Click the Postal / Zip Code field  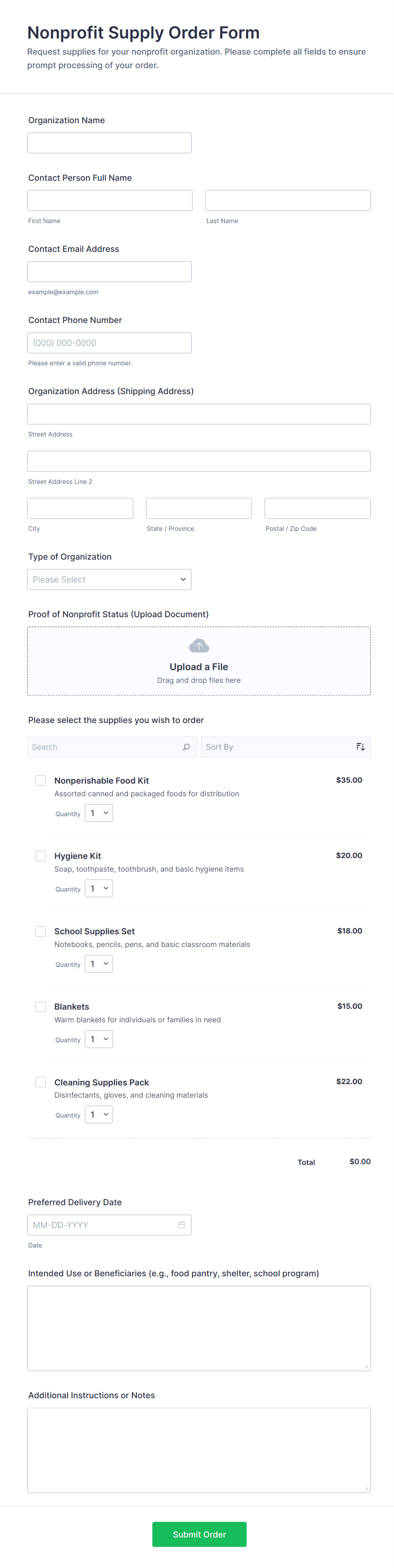tap(317, 508)
